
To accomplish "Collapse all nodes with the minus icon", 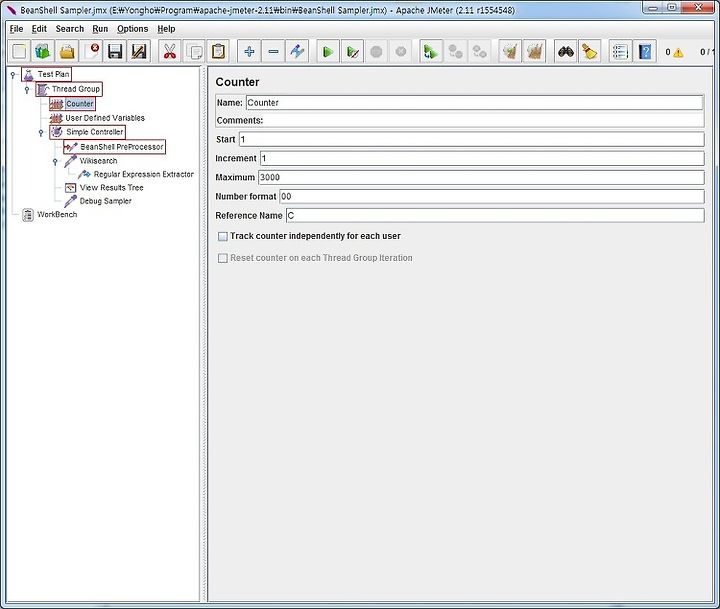I will pyautogui.click(x=273, y=51).
